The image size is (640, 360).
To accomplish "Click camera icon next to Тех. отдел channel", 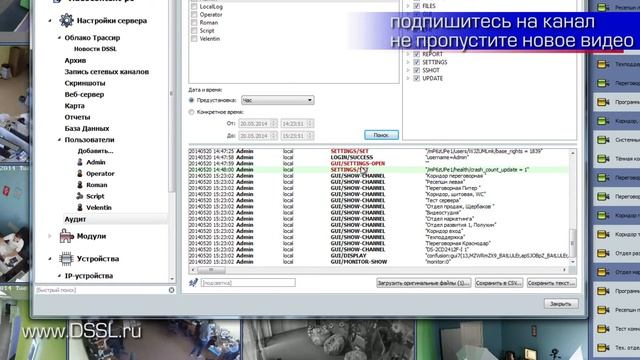I will point(603,347).
